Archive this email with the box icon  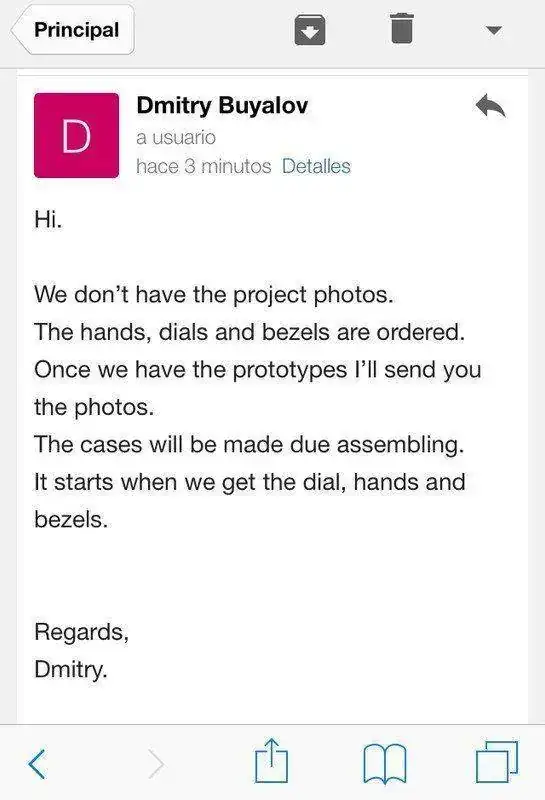[x=310, y=30]
